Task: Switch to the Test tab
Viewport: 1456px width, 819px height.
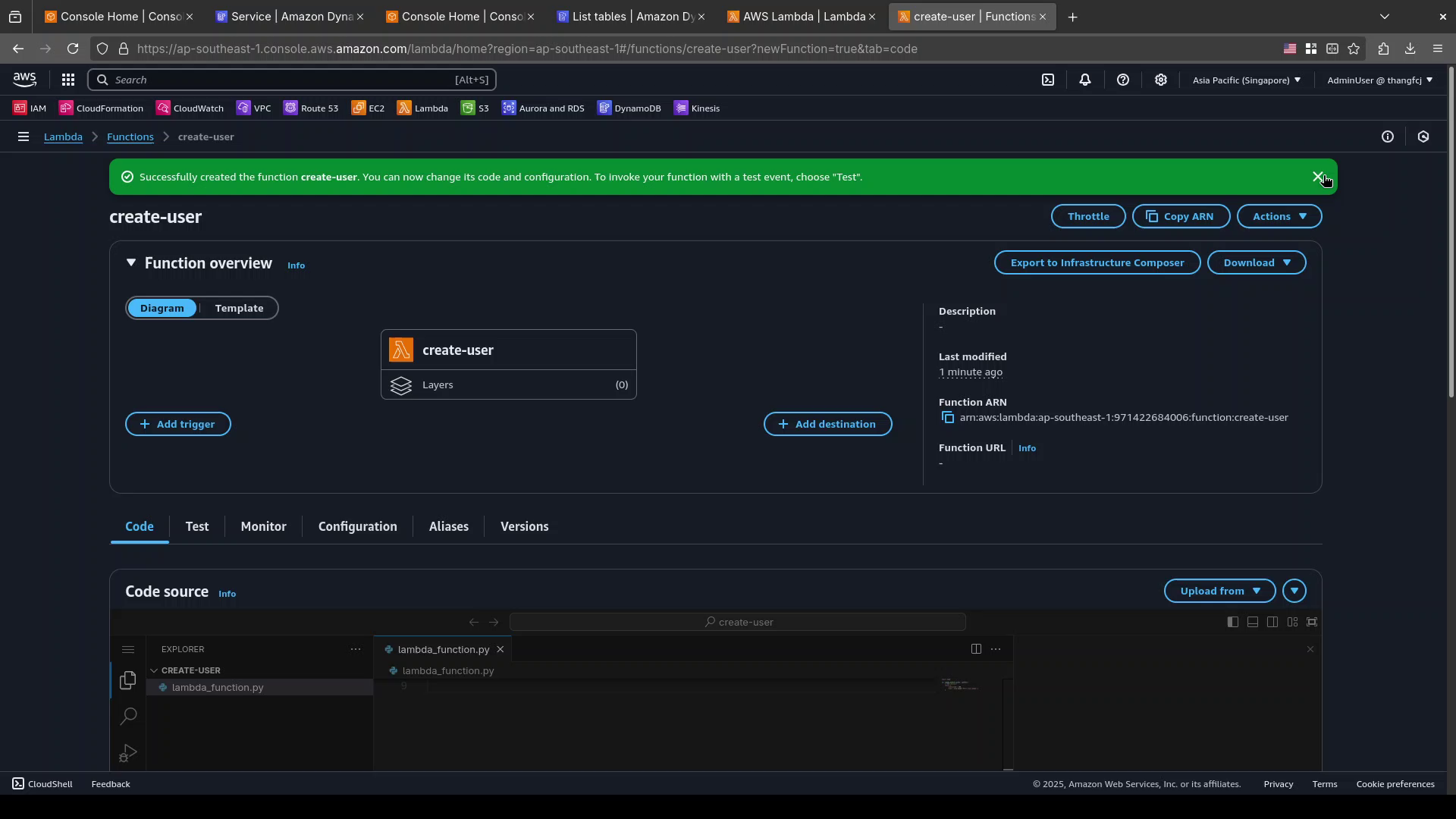Action: (197, 527)
